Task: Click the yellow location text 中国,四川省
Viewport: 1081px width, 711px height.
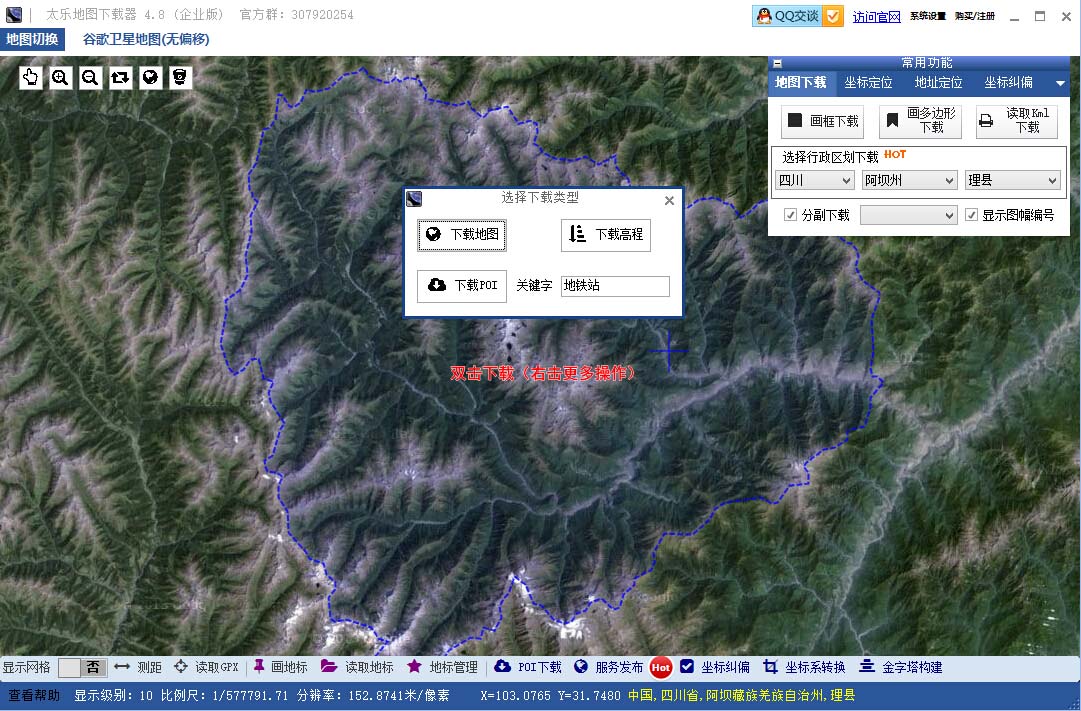Action: point(742,695)
